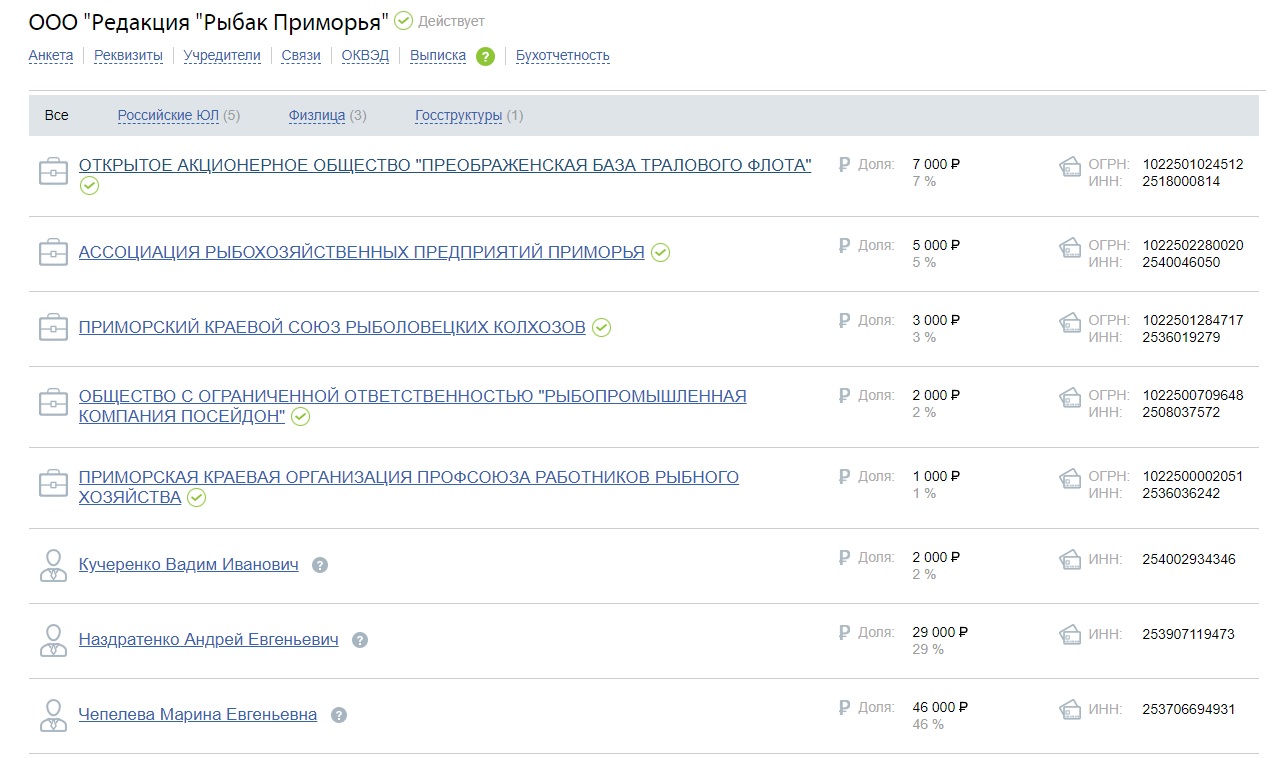
Task: Select the Госструктуры filter tab
Action: pos(458,115)
